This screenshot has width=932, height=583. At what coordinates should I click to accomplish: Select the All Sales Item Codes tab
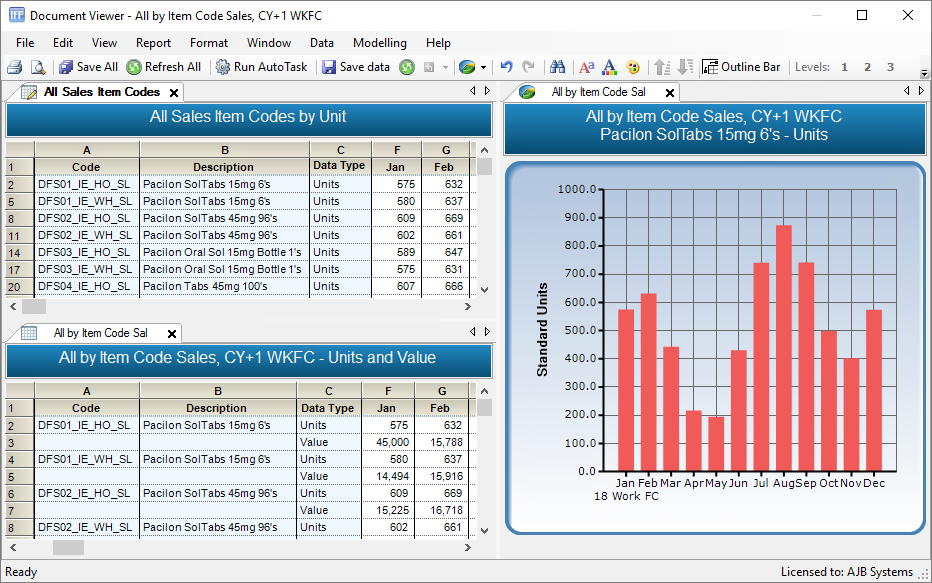tap(102, 92)
